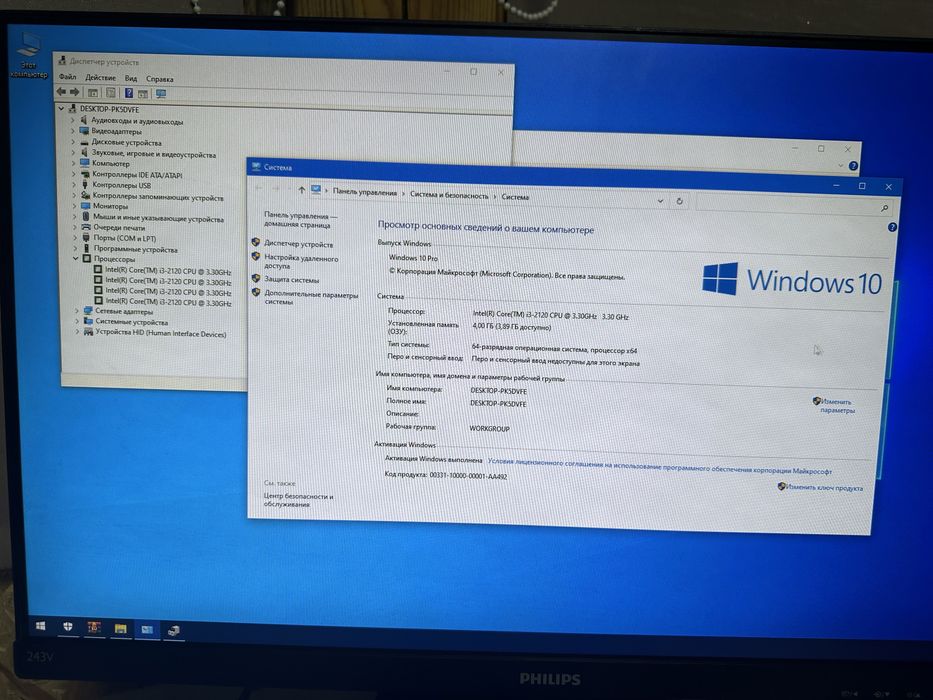The image size is (933, 700).
Task: Expand Звуковые, игровые и видеоустройства category
Action: (x=74, y=152)
